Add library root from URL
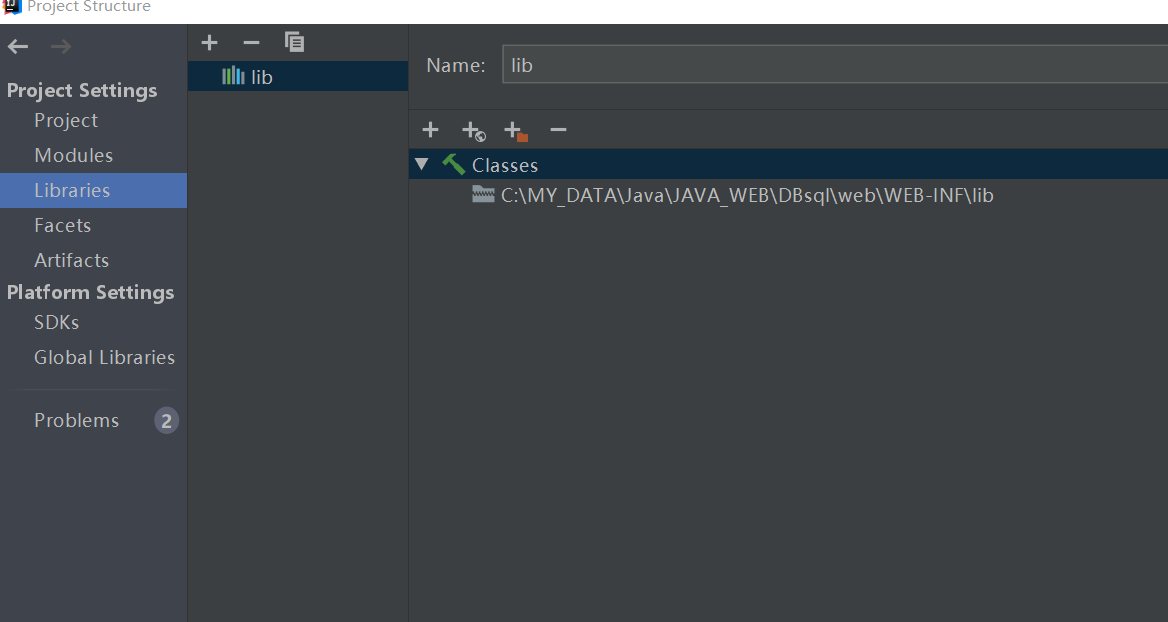 coord(474,131)
